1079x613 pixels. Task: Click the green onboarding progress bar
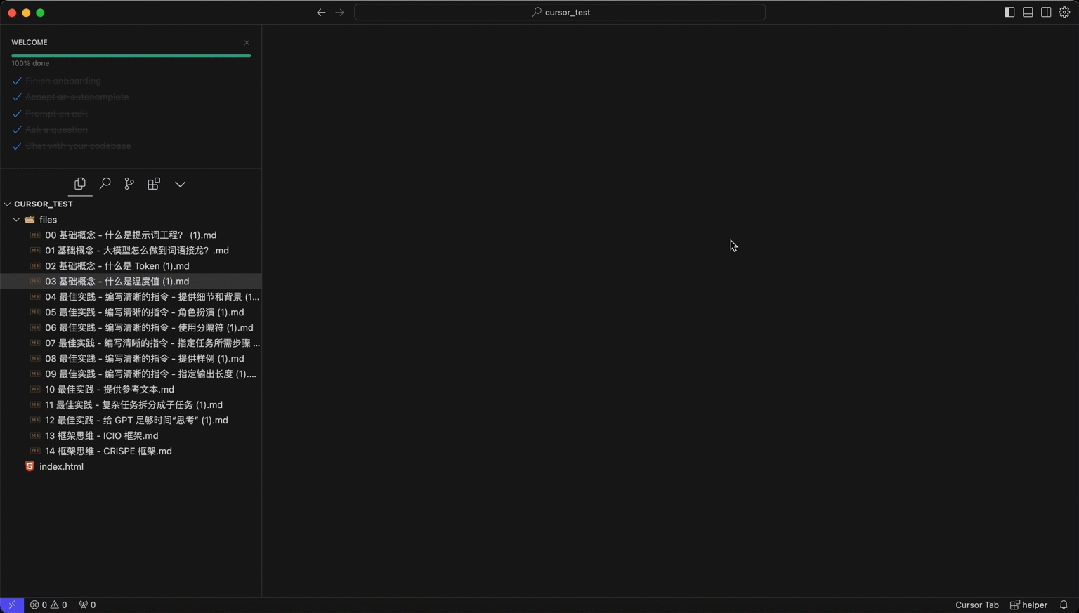tap(130, 55)
